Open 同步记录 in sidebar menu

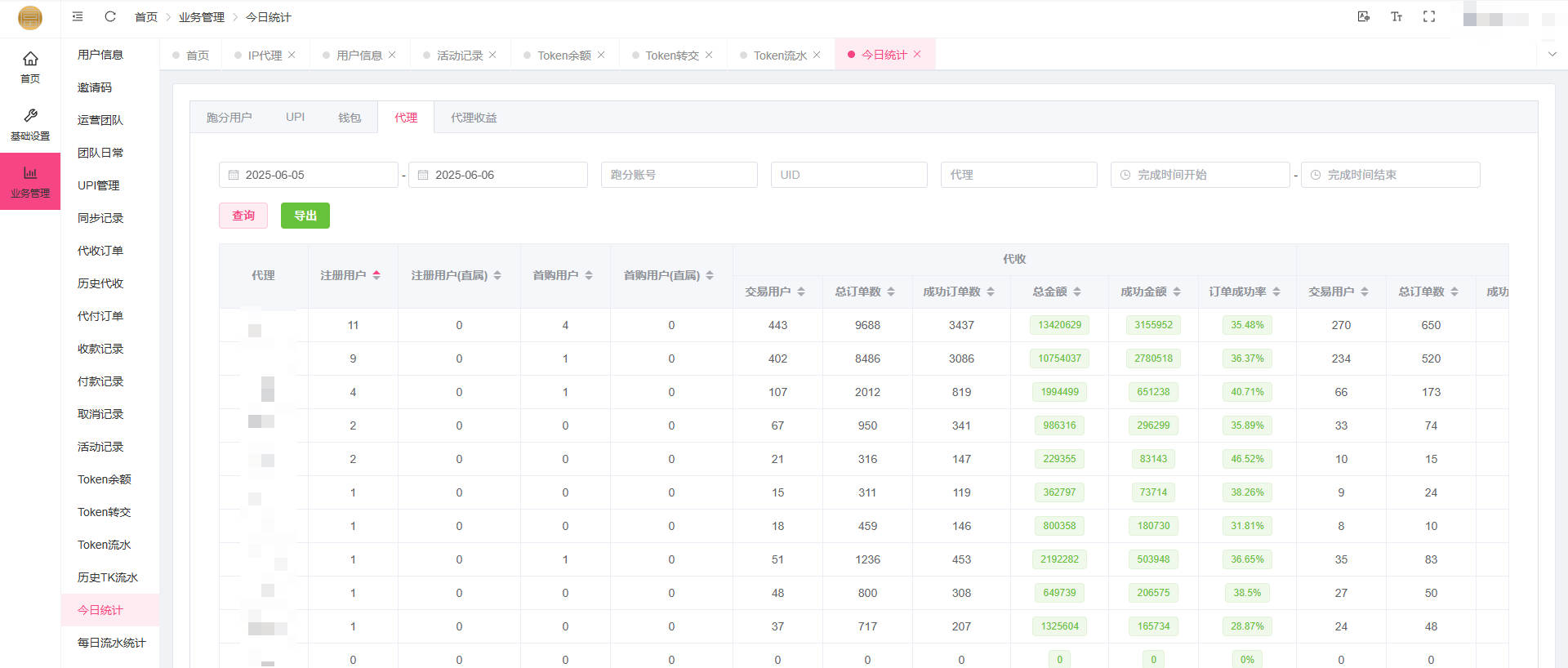[x=110, y=218]
